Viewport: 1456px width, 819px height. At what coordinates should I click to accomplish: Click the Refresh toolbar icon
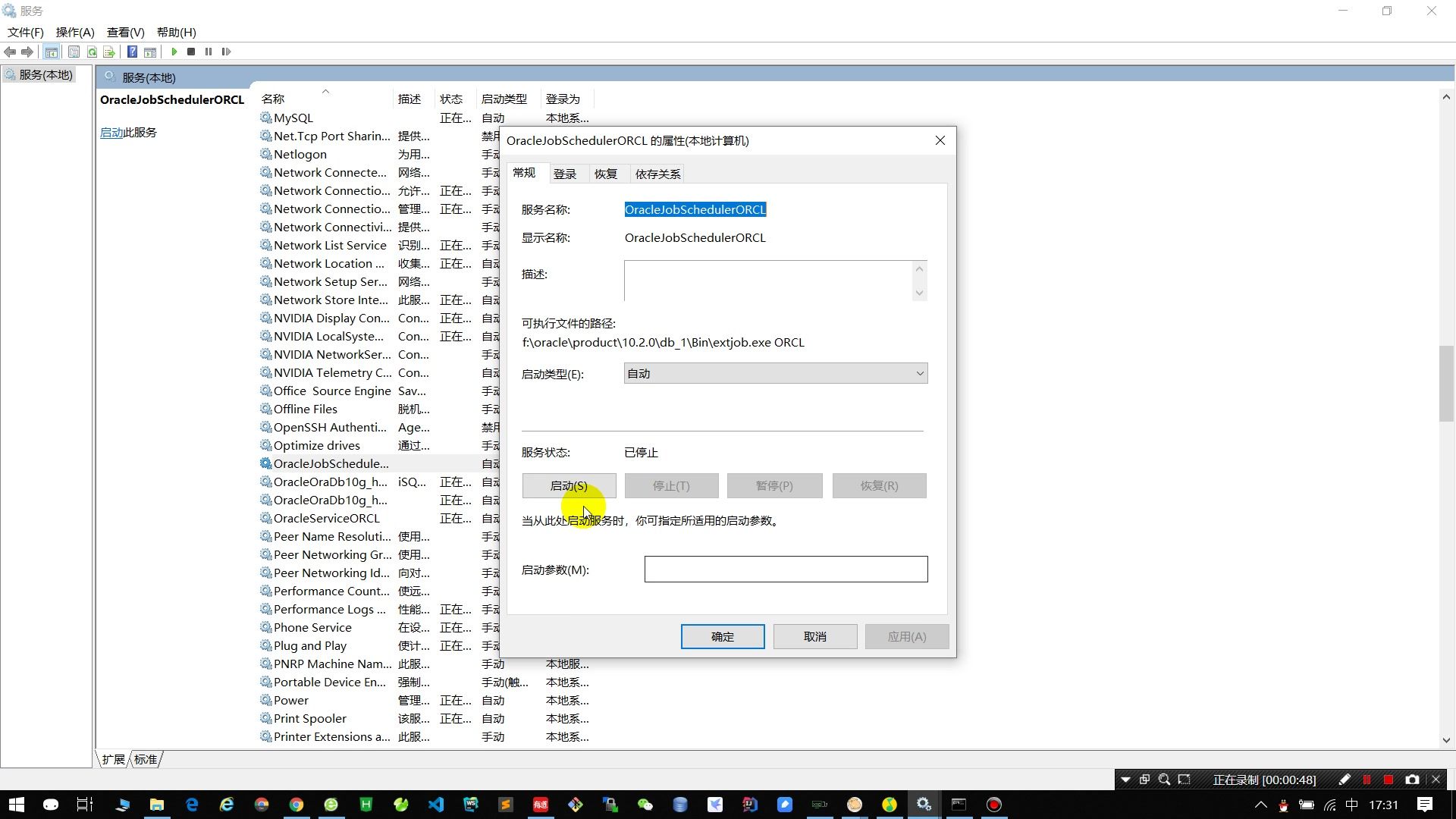[x=92, y=52]
